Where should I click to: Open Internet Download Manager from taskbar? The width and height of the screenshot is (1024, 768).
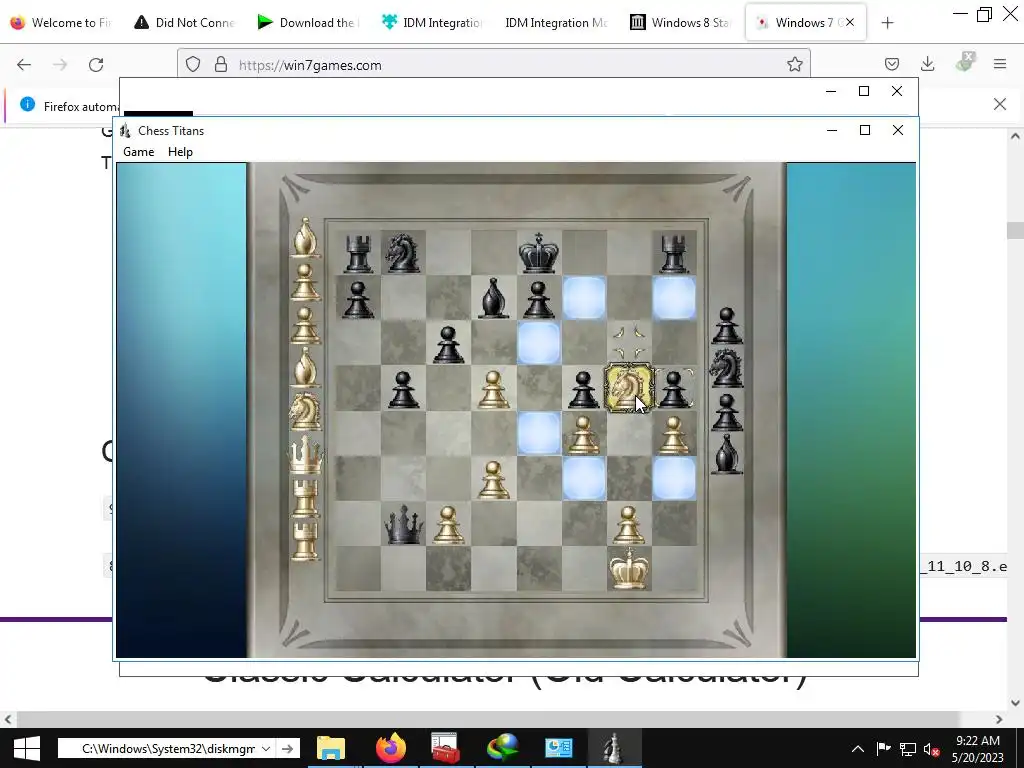(x=502, y=748)
